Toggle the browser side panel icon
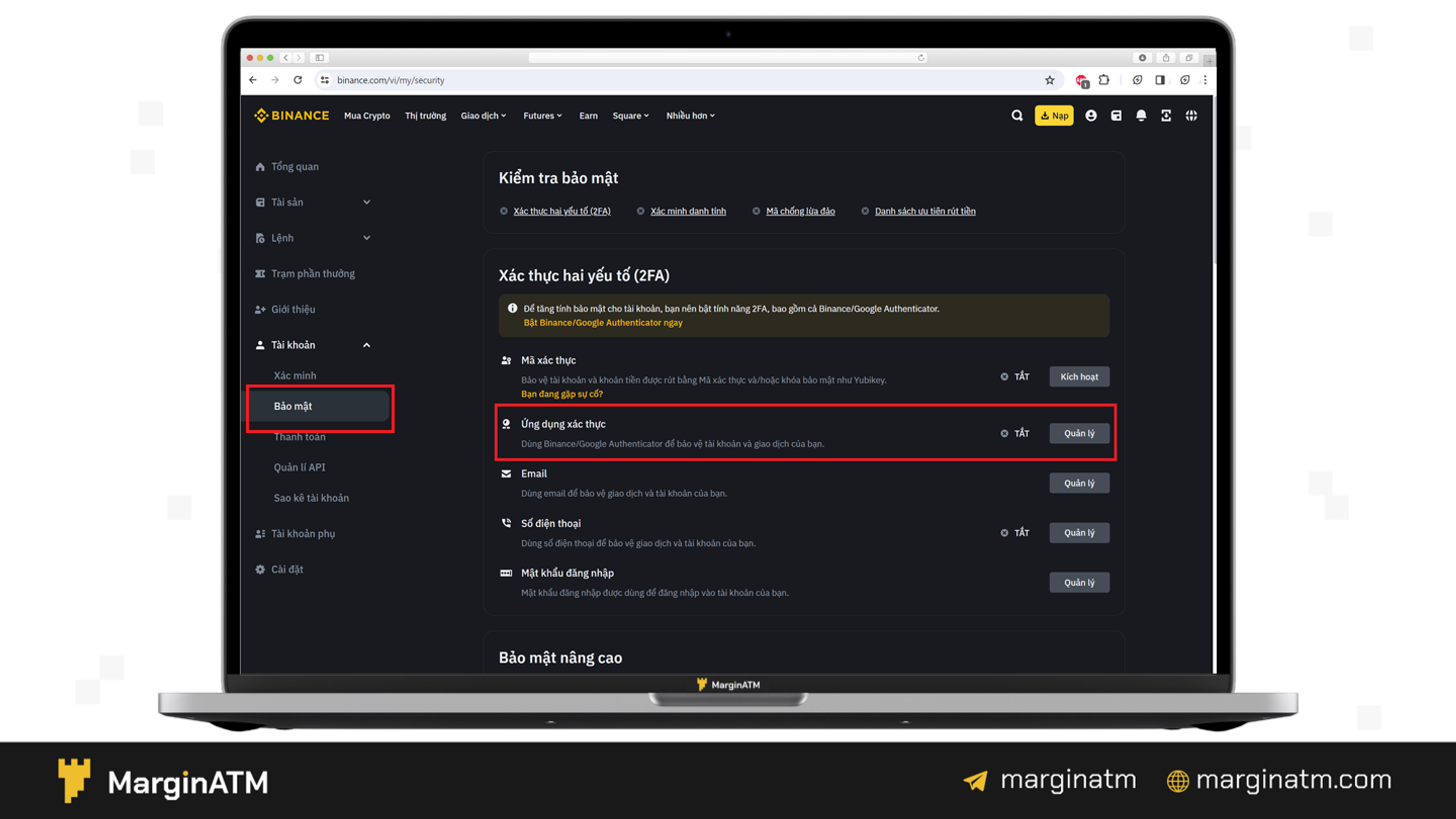Screen dimensions: 1456x819 (x=1160, y=80)
